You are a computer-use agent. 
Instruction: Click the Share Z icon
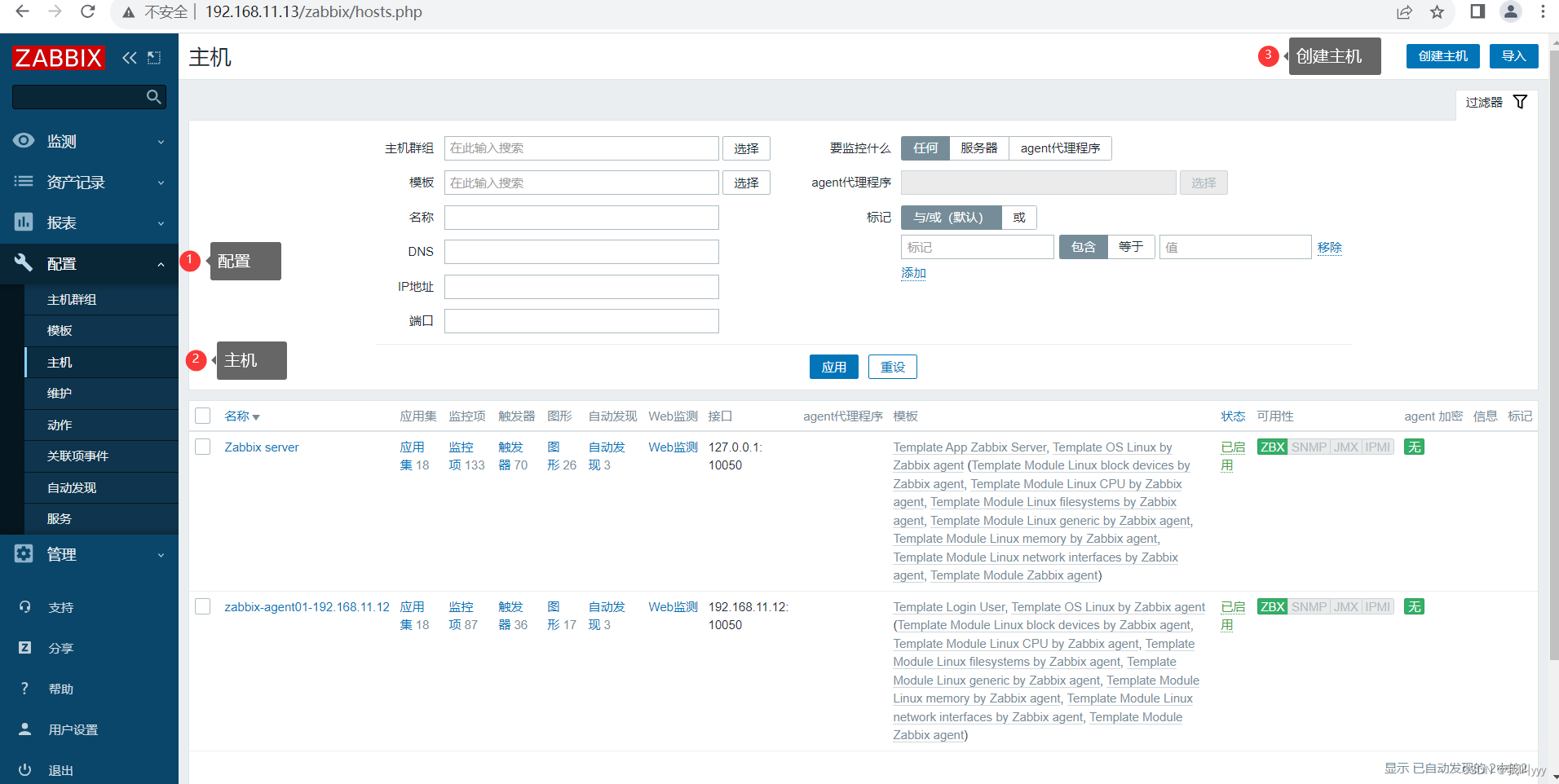point(24,647)
